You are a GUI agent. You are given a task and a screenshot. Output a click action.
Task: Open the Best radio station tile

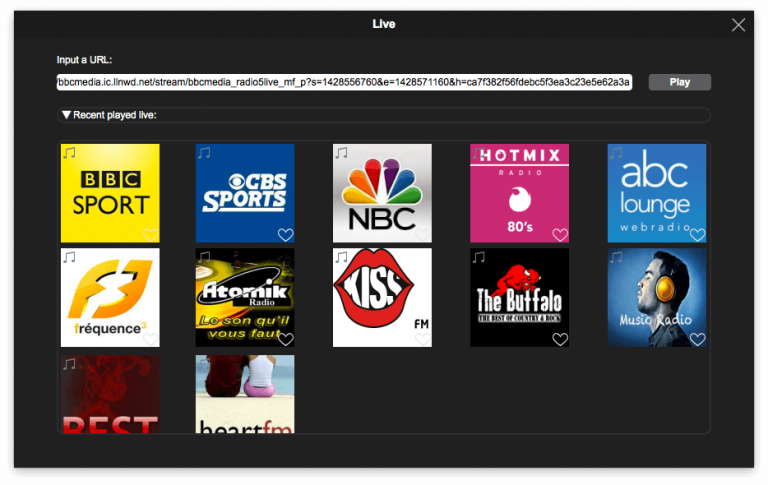click(x=110, y=394)
